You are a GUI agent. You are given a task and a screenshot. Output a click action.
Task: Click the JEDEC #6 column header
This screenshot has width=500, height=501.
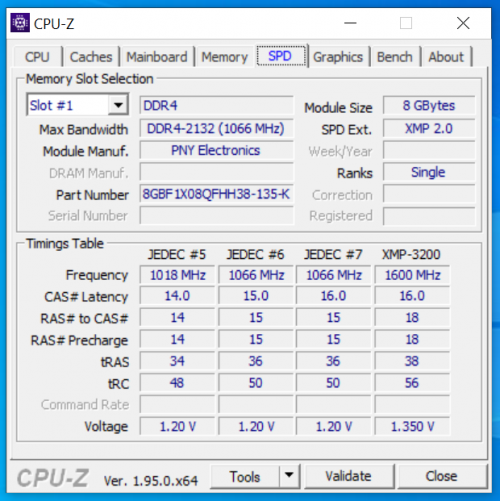256,255
